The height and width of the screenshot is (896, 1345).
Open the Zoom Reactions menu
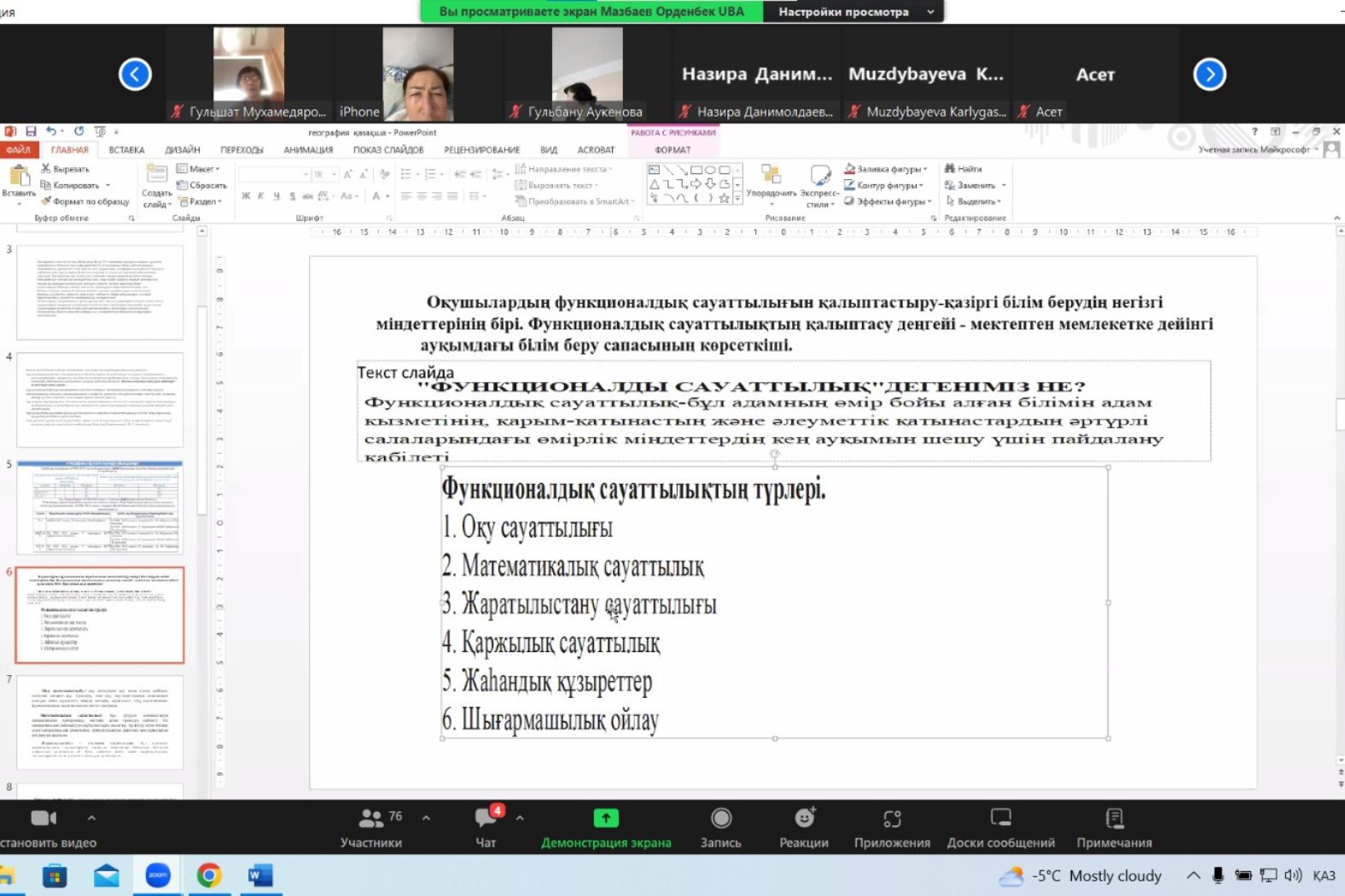click(x=803, y=819)
